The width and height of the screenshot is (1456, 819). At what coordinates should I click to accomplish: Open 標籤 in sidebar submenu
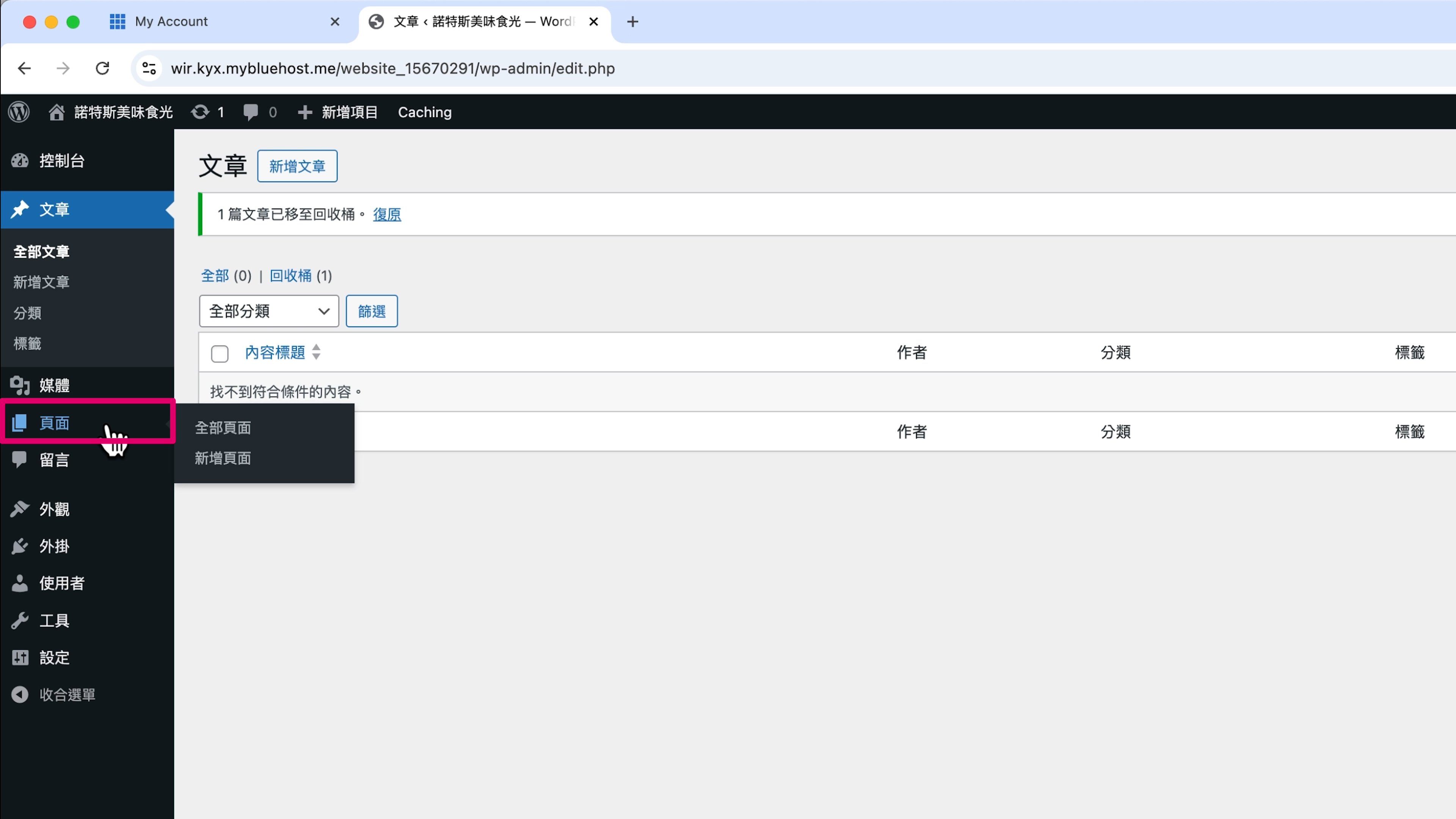click(x=27, y=344)
